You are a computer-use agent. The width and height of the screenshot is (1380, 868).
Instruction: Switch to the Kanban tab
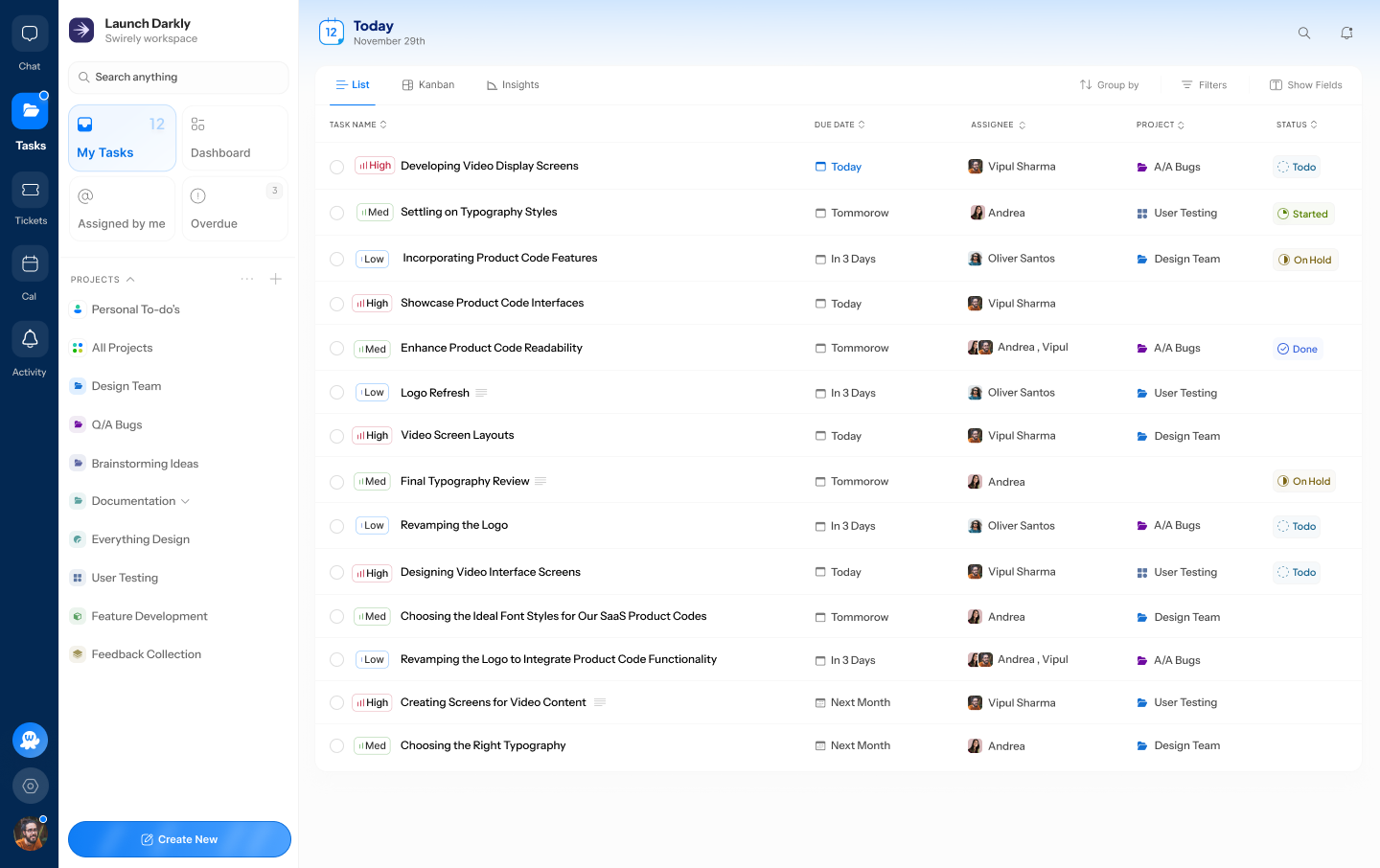click(x=428, y=84)
